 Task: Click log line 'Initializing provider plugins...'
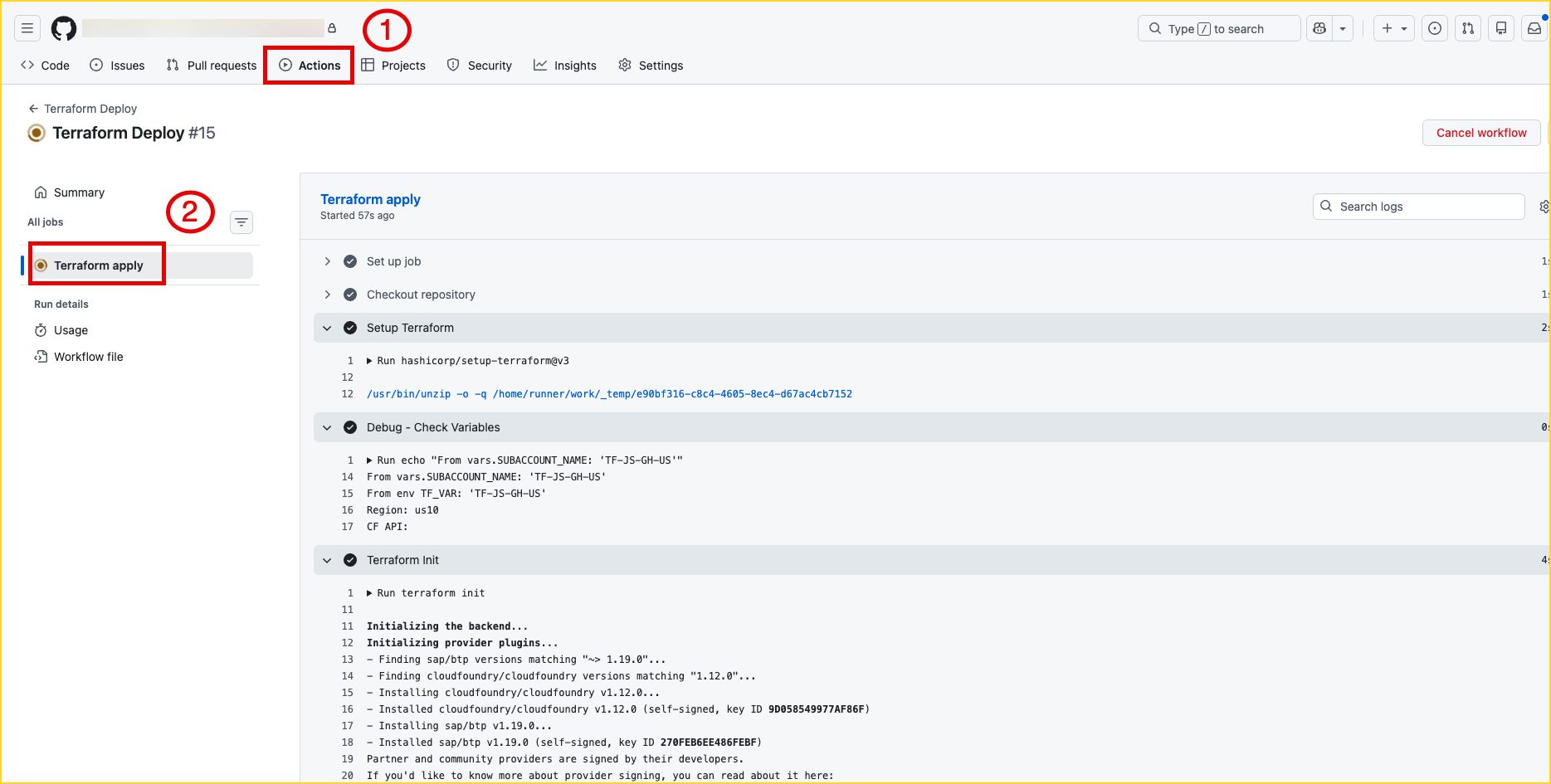pos(462,643)
